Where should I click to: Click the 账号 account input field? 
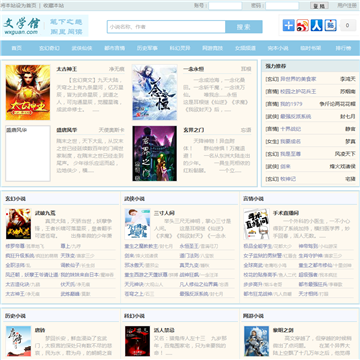click(x=225, y=6)
